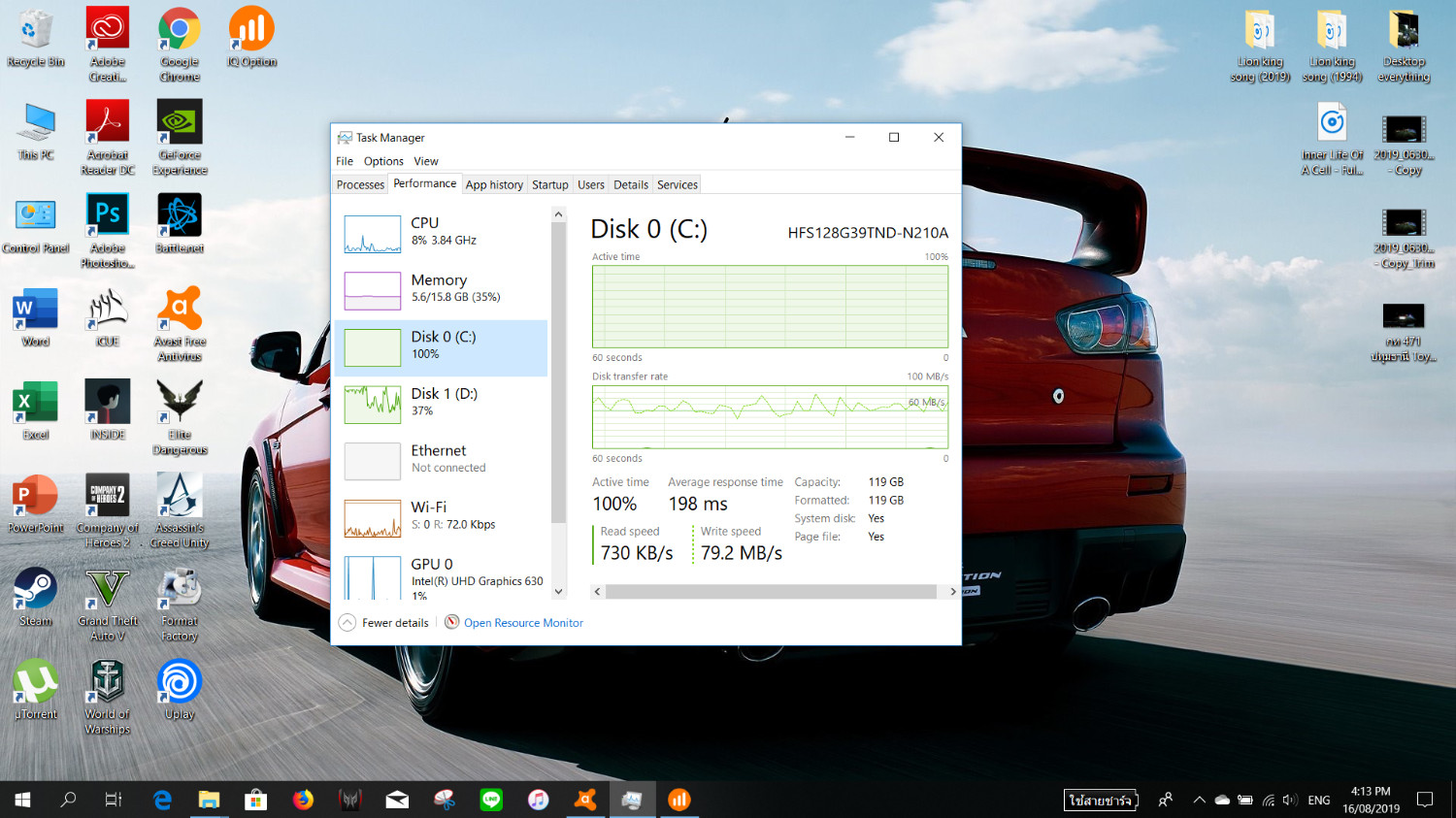Switch to the Processes tab

coord(360,184)
